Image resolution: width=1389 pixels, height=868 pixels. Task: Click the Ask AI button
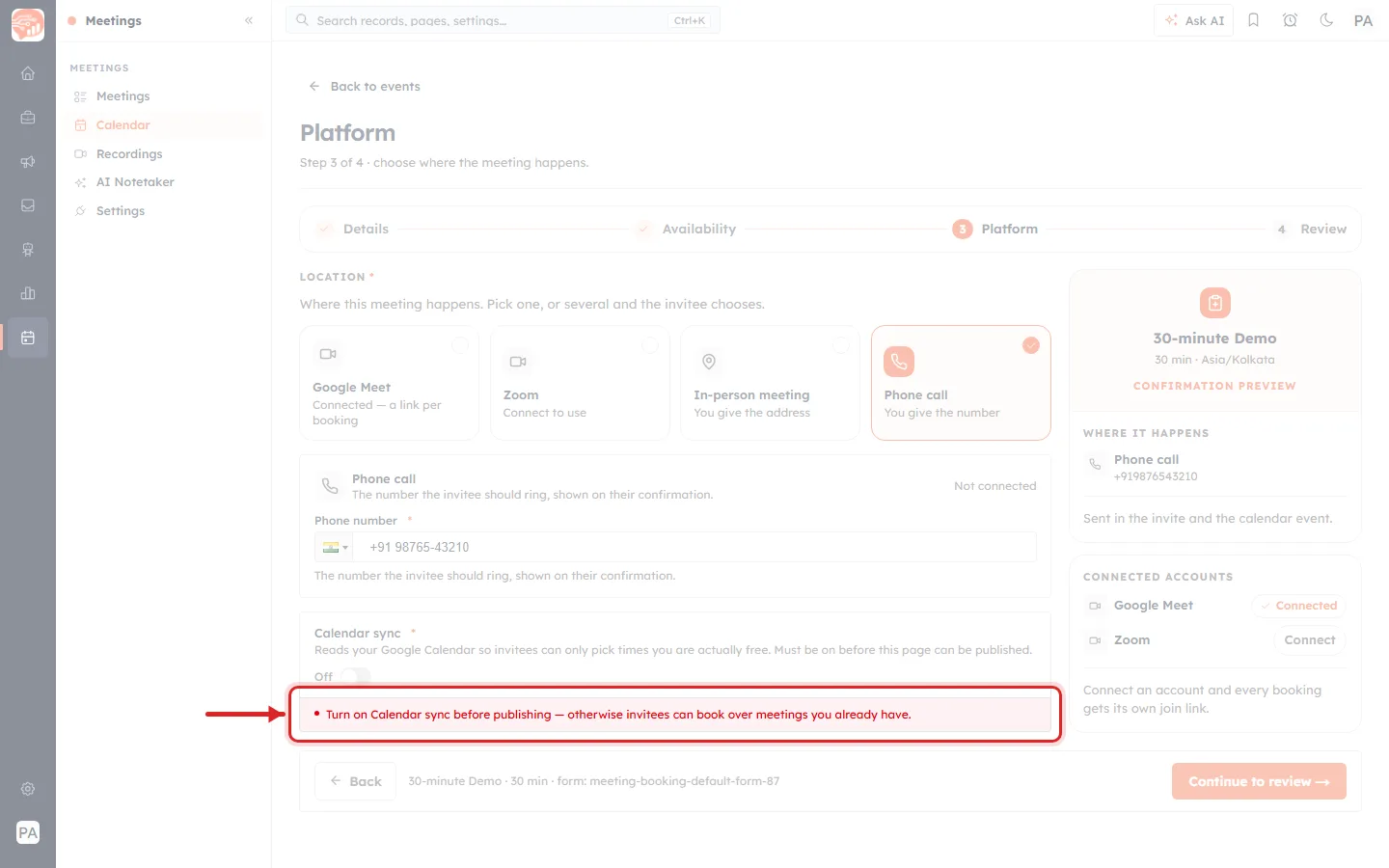click(1194, 20)
